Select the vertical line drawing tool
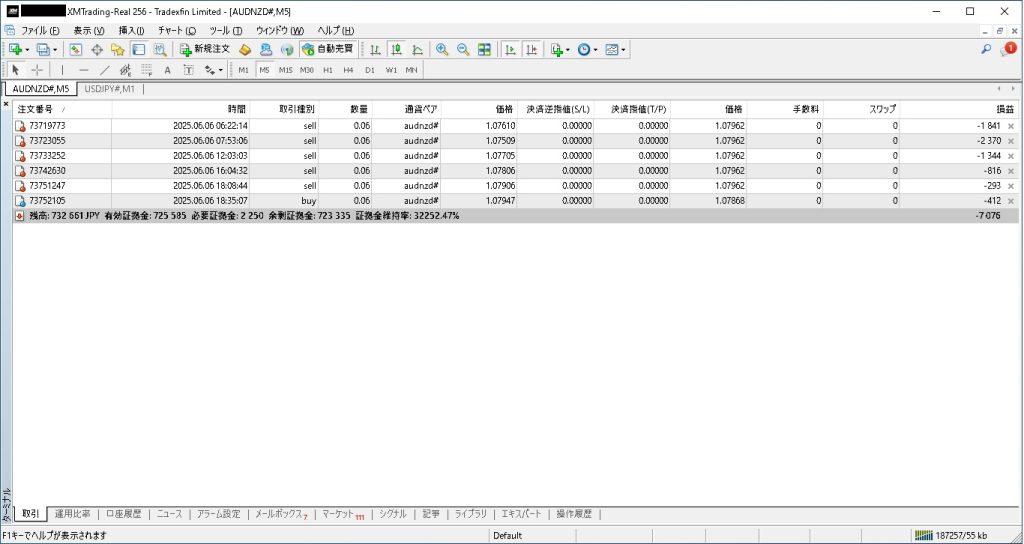1024x544 pixels. tap(62, 70)
